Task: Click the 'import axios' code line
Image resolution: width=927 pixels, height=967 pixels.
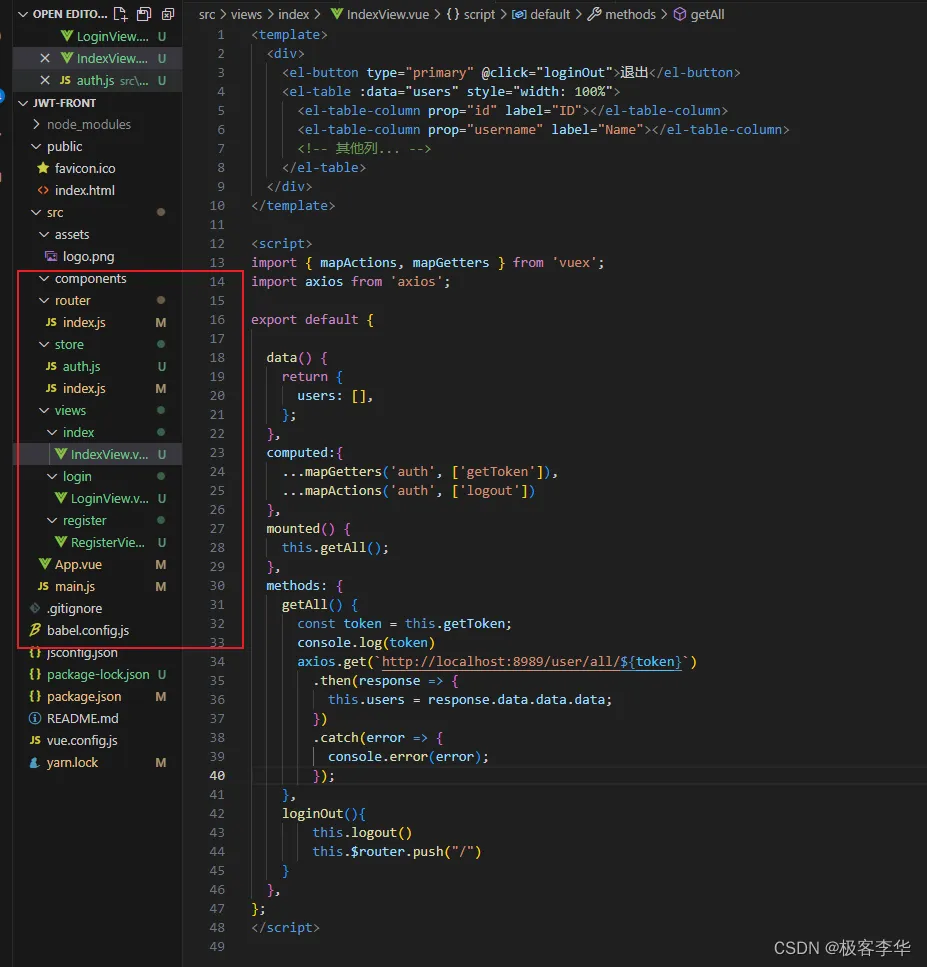Action: 350,282
